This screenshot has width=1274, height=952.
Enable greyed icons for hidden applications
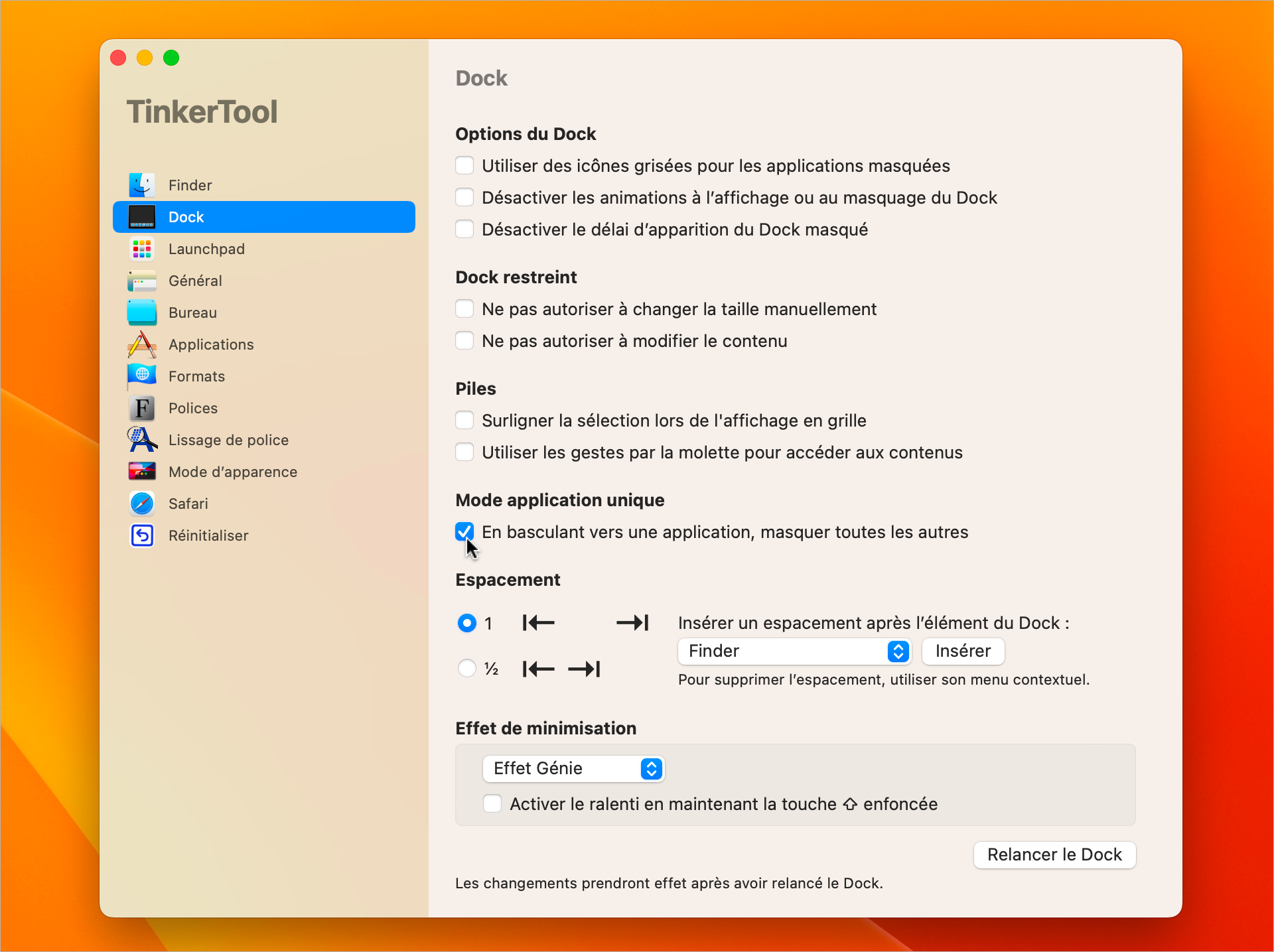[464, 165]
